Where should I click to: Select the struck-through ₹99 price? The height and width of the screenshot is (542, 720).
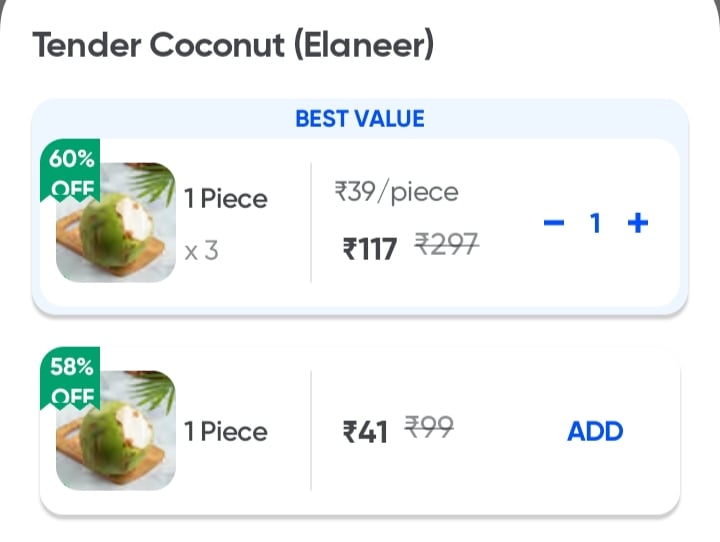click(429, 427)
